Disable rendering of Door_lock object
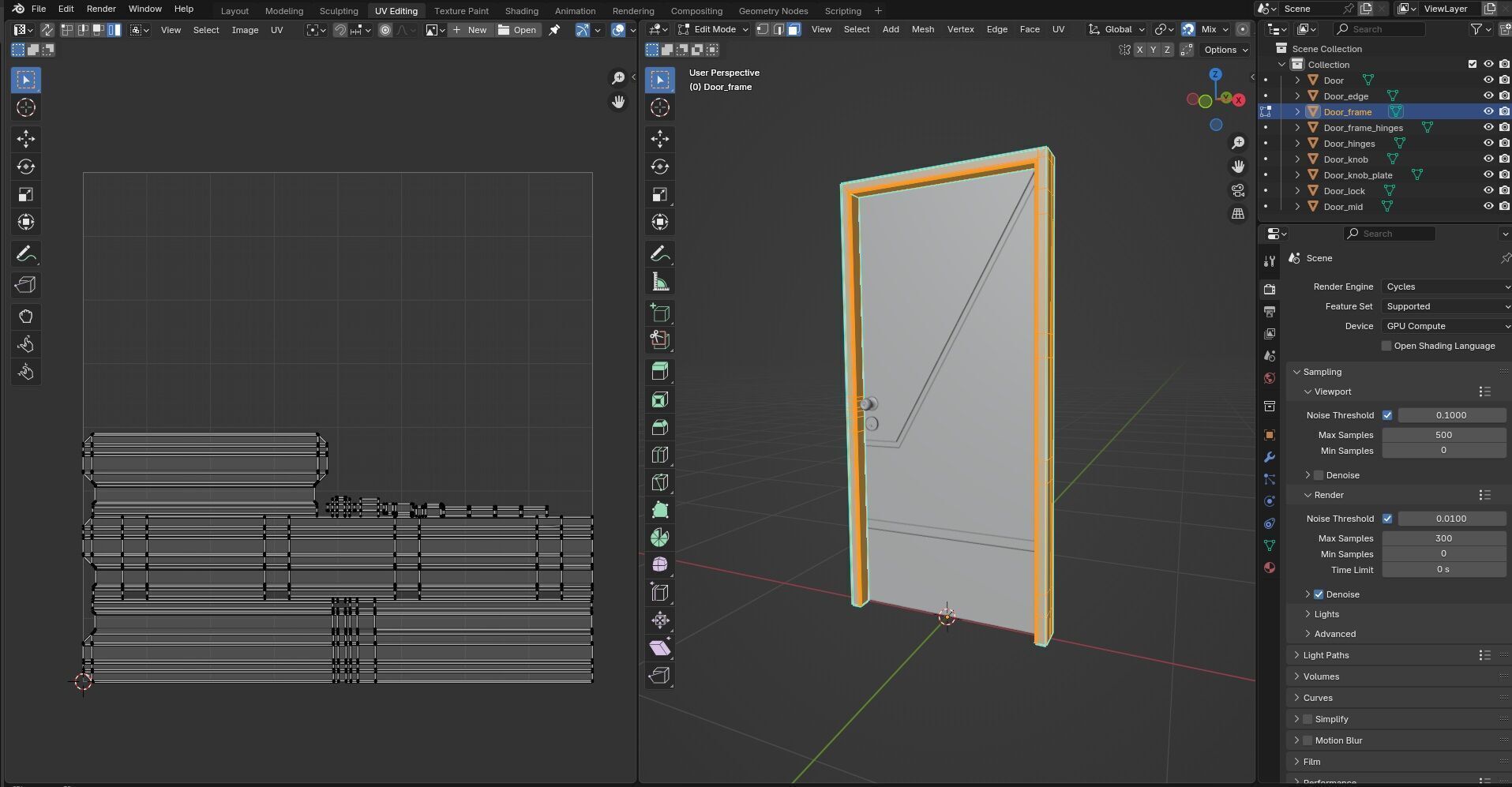Screen dimensions: 1512x787 1504,190
